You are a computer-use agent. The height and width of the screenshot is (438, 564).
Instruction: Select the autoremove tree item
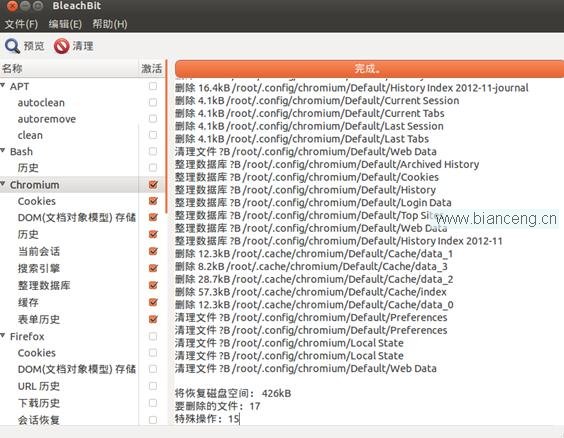tap(47, 119)
